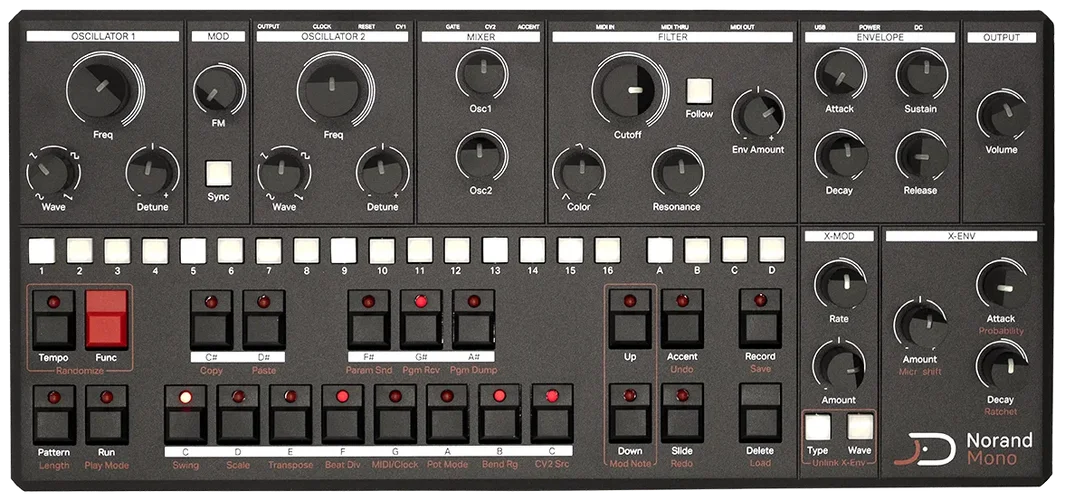Screen dimensions: 1065x500
Task: Click the X-MOD Amount knob
Action: coord(840,365)
